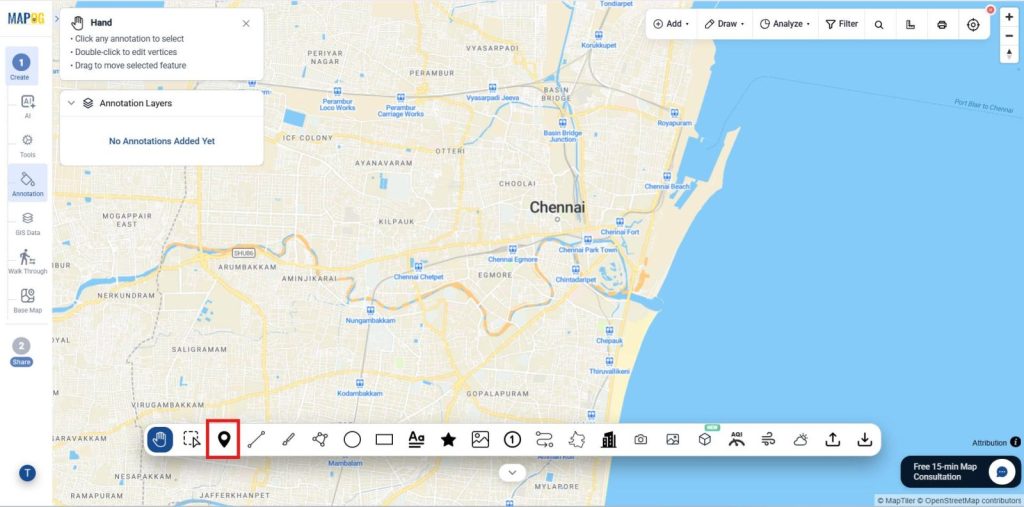Select the wind layer icon
The image size is (1024, 507).
point(768,440)
